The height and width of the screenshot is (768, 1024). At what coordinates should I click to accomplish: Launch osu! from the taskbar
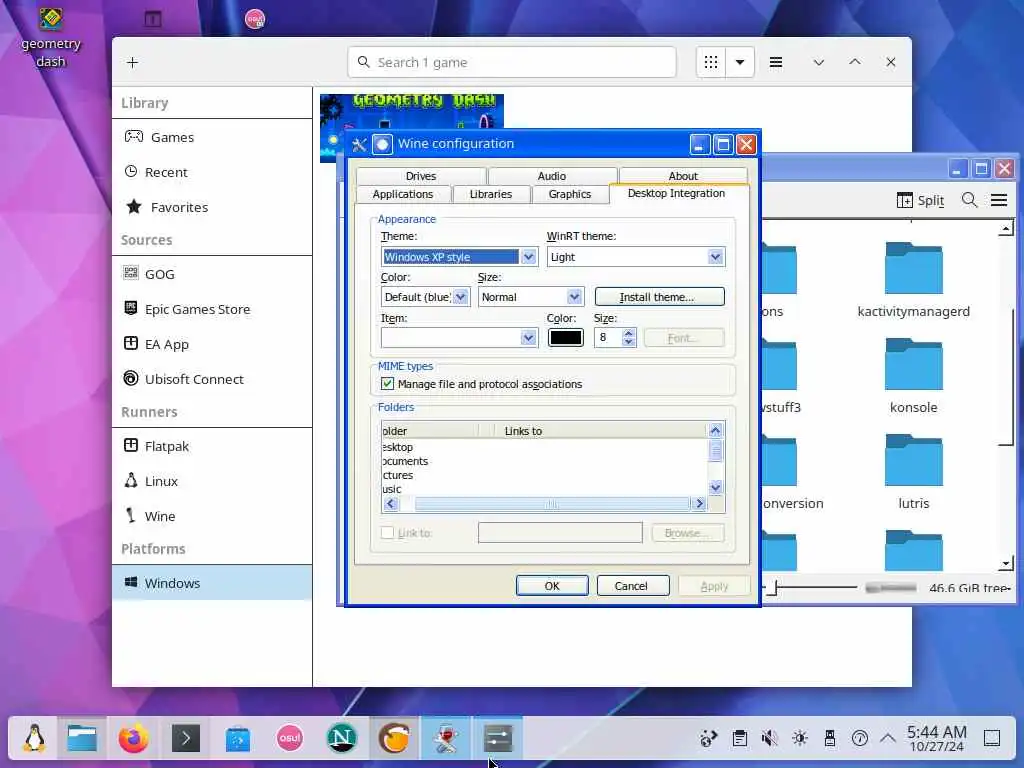click(x=289, y=739)
